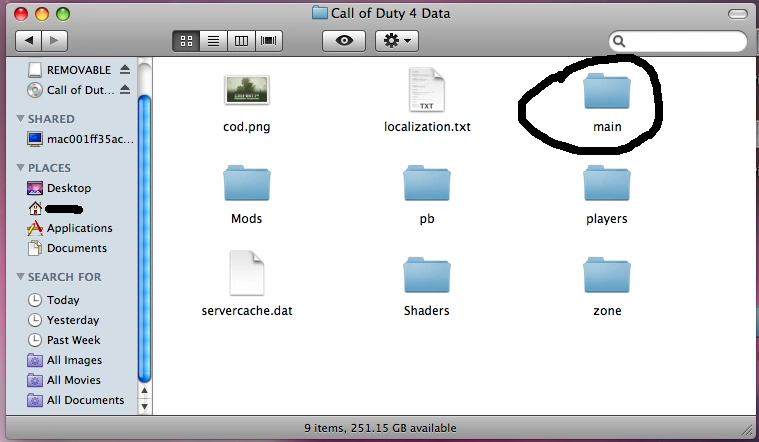Open Desktop in the sidebar
The height and width of the screenshot is (442, 759).
pos(59,188)
